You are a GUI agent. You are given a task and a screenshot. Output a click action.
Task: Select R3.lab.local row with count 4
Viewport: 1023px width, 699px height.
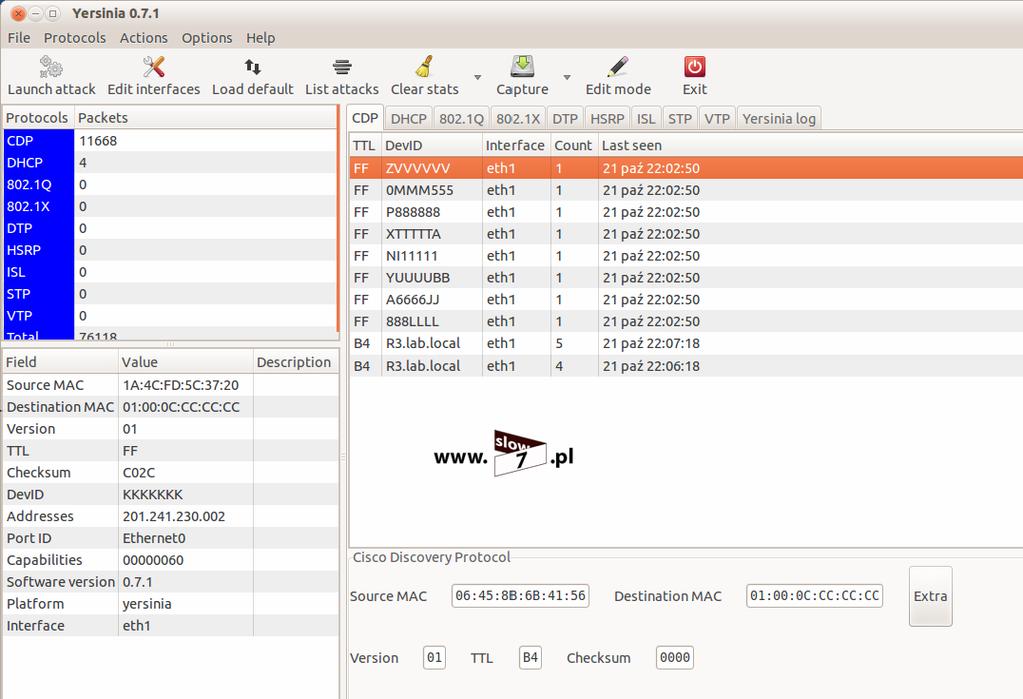(686, 365)
